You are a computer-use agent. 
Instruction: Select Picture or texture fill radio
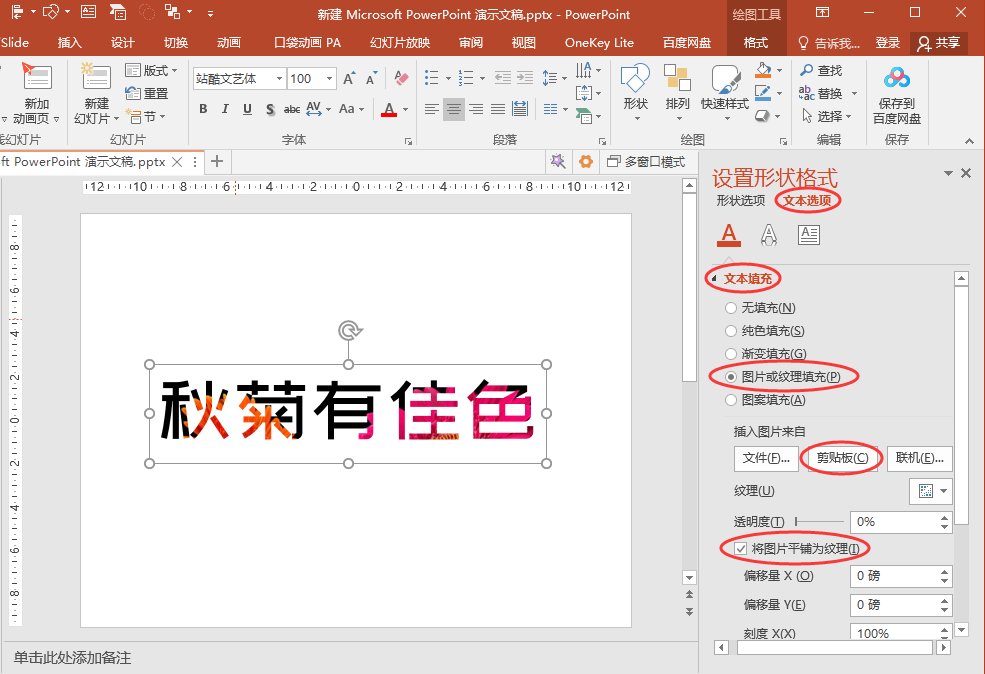(x=731, y=377)
